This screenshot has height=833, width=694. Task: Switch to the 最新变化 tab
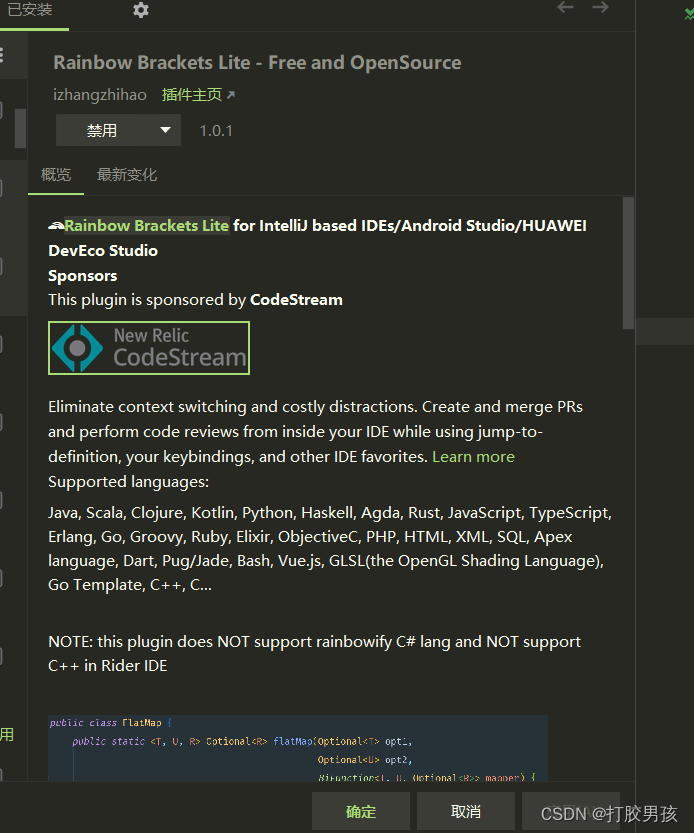coord(127,175)
